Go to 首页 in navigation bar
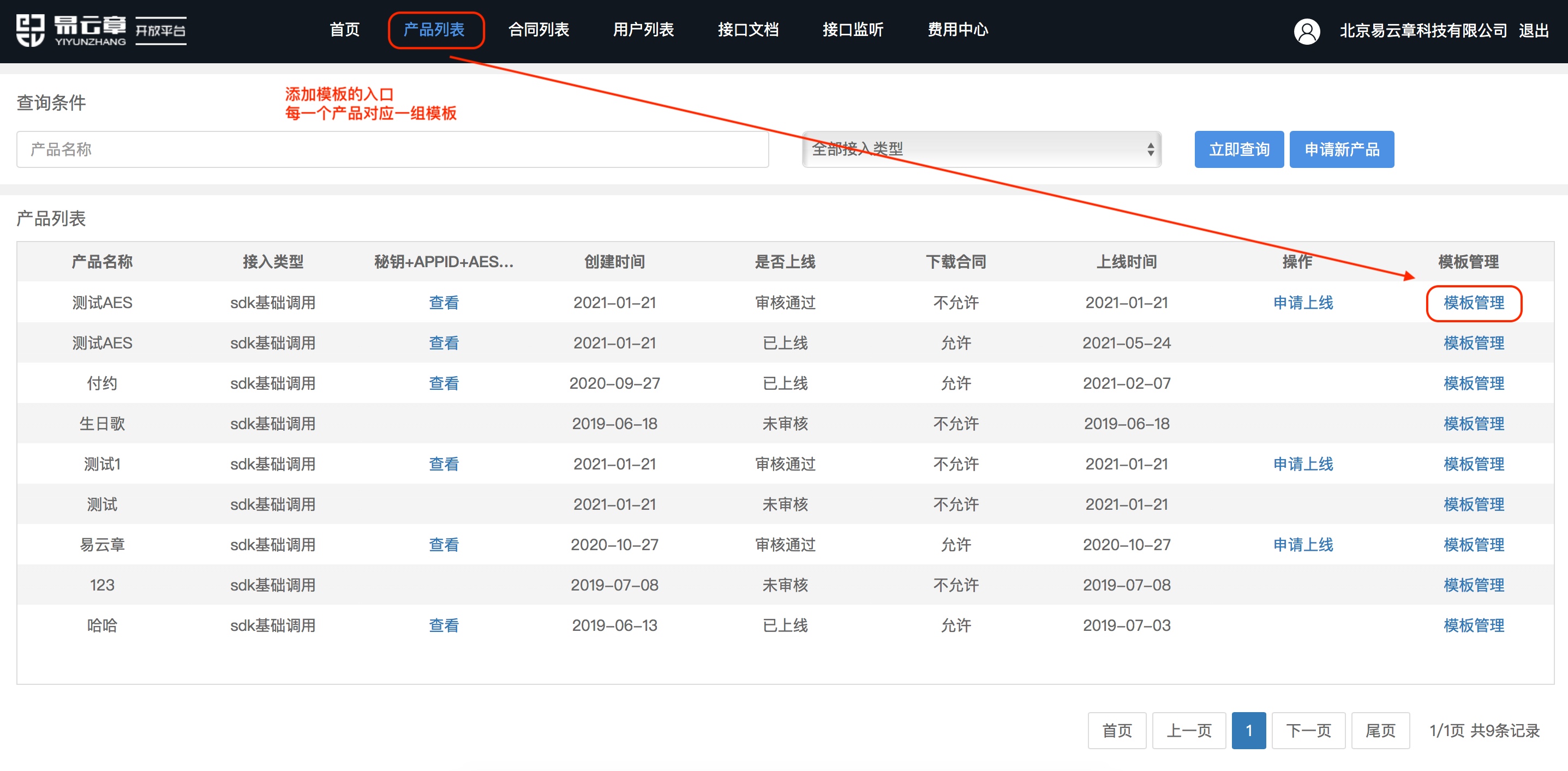The width and height of the screenshot is (1568, 771). pyautogui.click(x=344, y=29)
